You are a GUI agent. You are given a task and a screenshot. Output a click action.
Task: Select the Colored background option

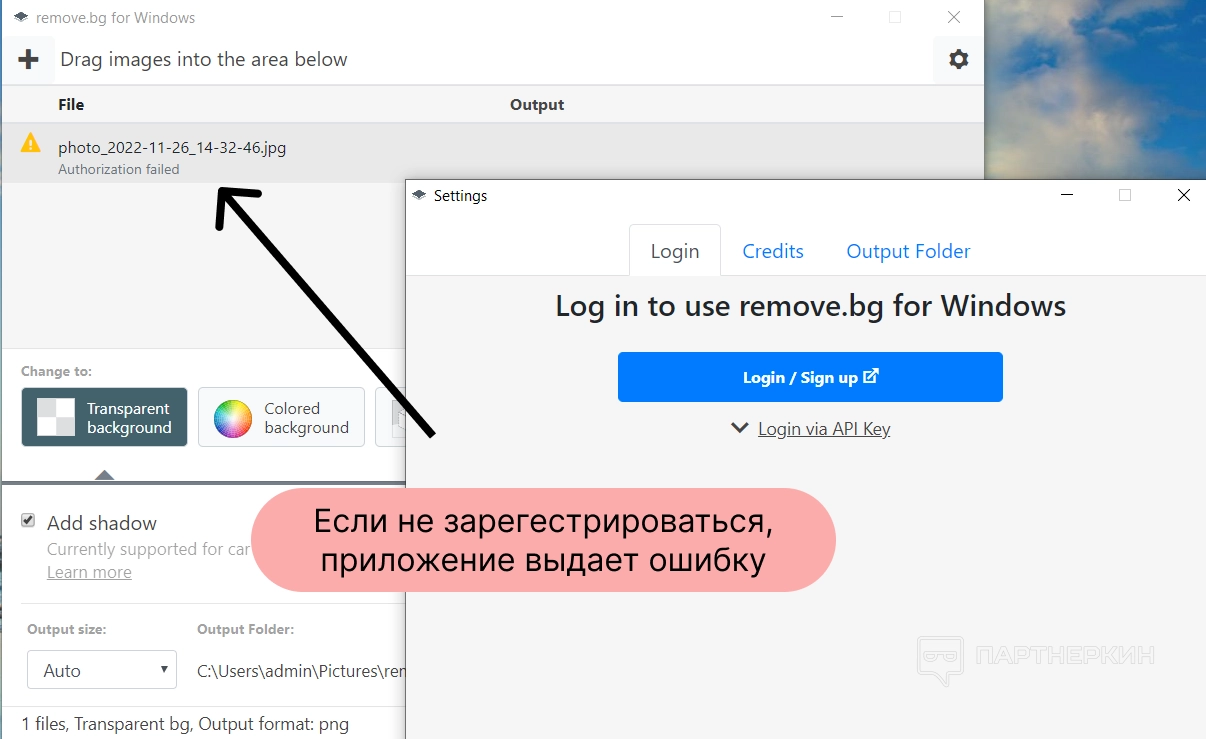pyautogui.click(x=281, y=417)
